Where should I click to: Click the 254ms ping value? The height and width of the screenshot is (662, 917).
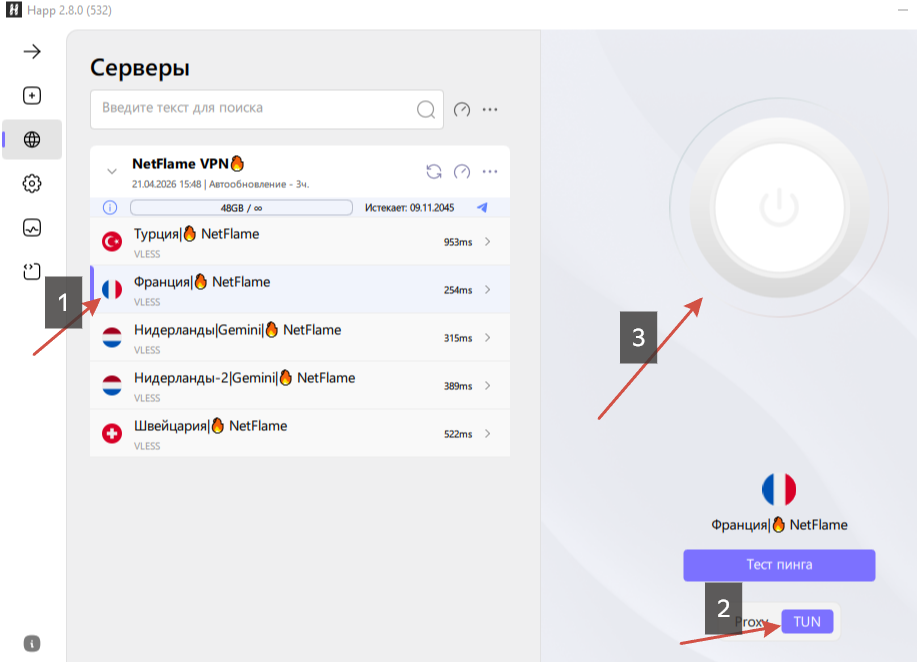[x=457, y=290]
